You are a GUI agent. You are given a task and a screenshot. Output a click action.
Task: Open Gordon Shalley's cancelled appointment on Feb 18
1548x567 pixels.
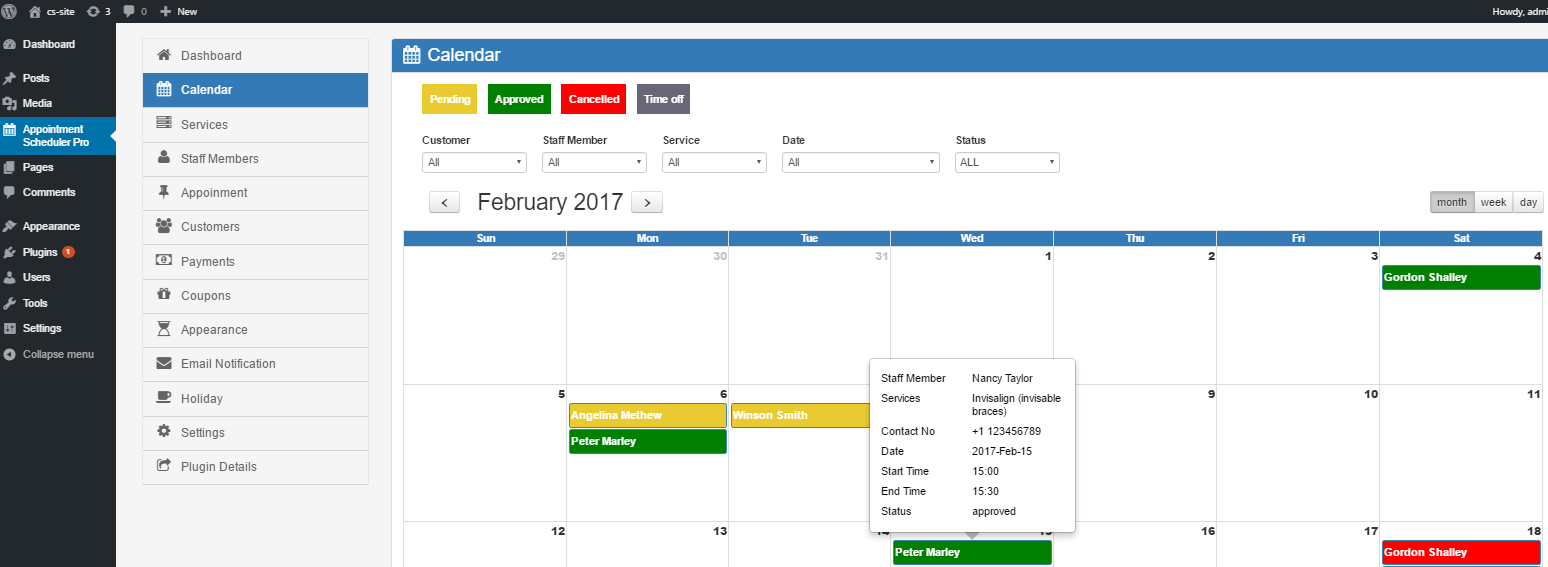1461,552
